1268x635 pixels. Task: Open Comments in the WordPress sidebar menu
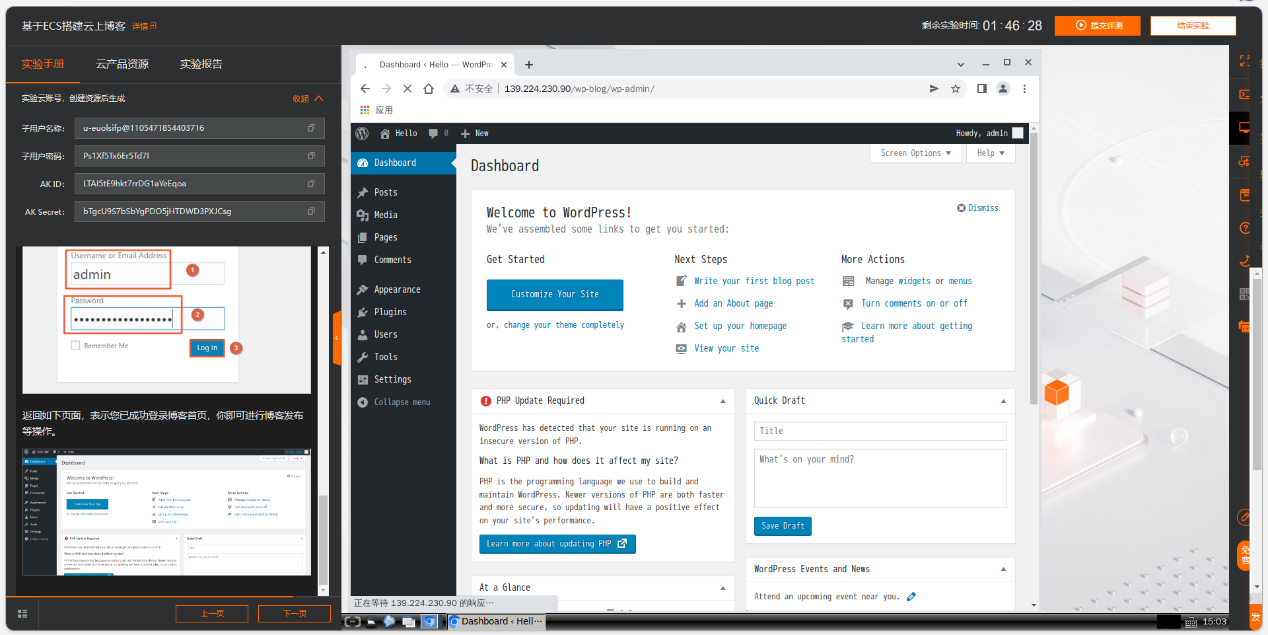tap(404, 260)
